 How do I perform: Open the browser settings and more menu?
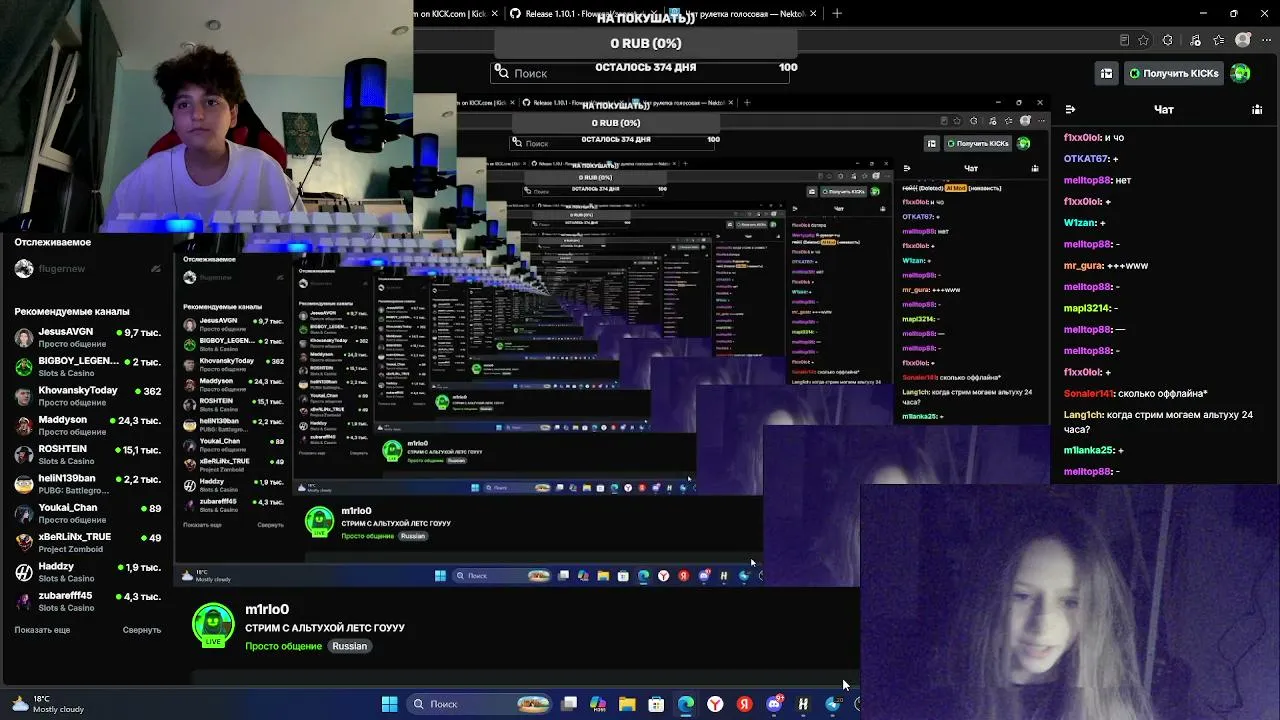(x=1267, y=40)
